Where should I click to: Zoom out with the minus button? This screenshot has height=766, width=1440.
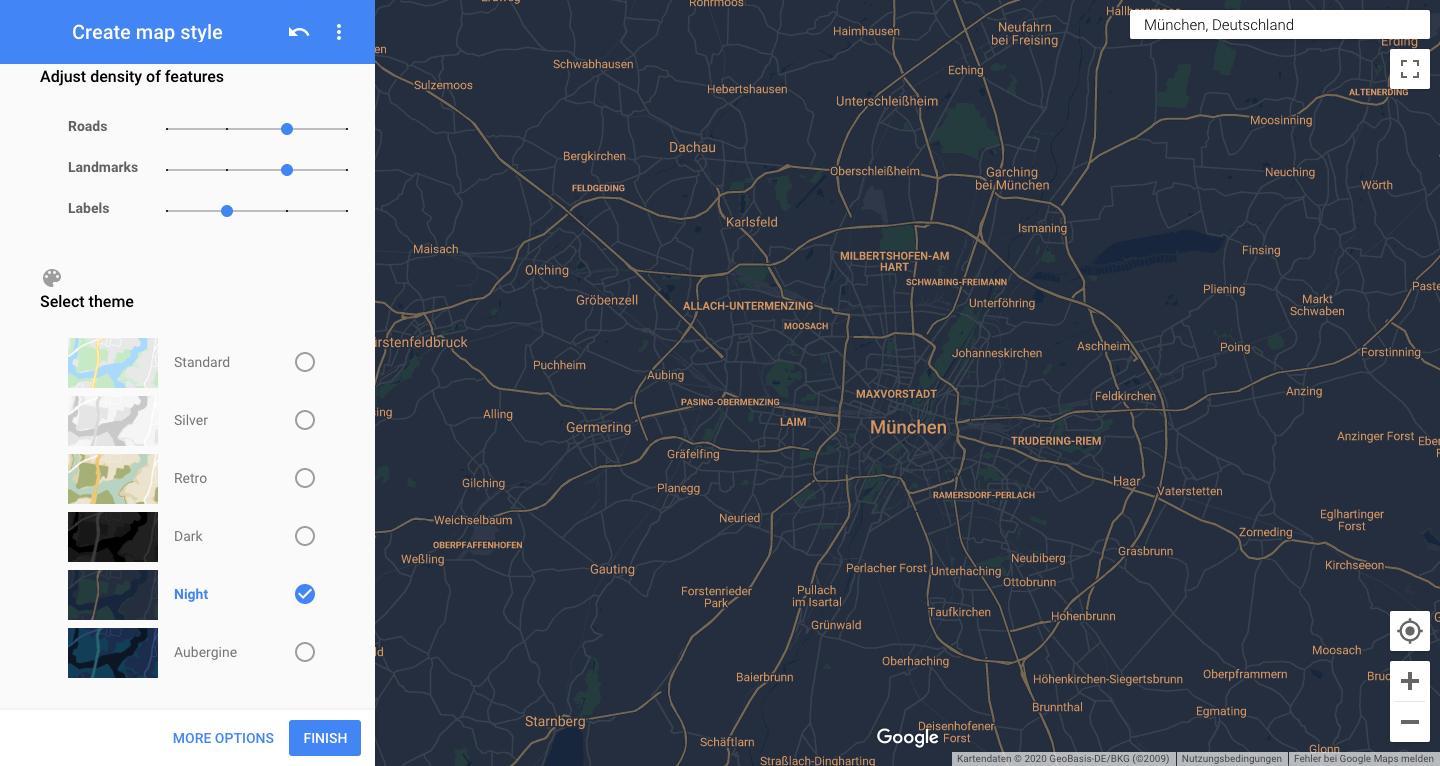1409,721
